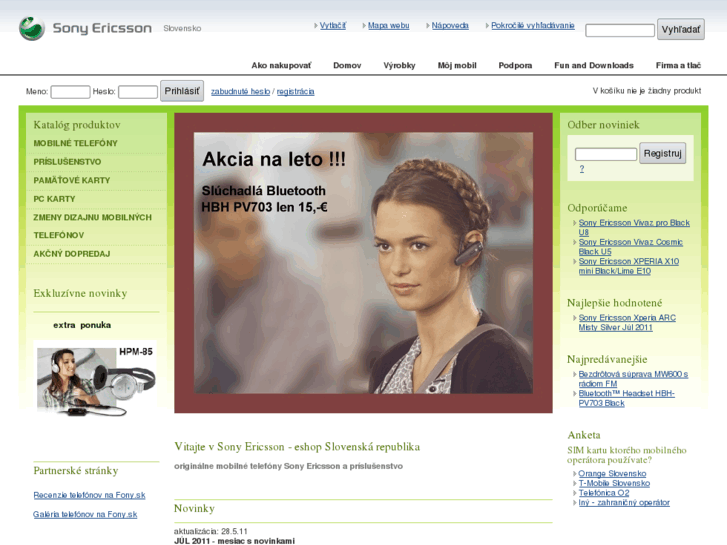Open the Firma a tlač menu
Image resolution: width=727 pixels, height=545 pixels.
(x=678, y=65)
